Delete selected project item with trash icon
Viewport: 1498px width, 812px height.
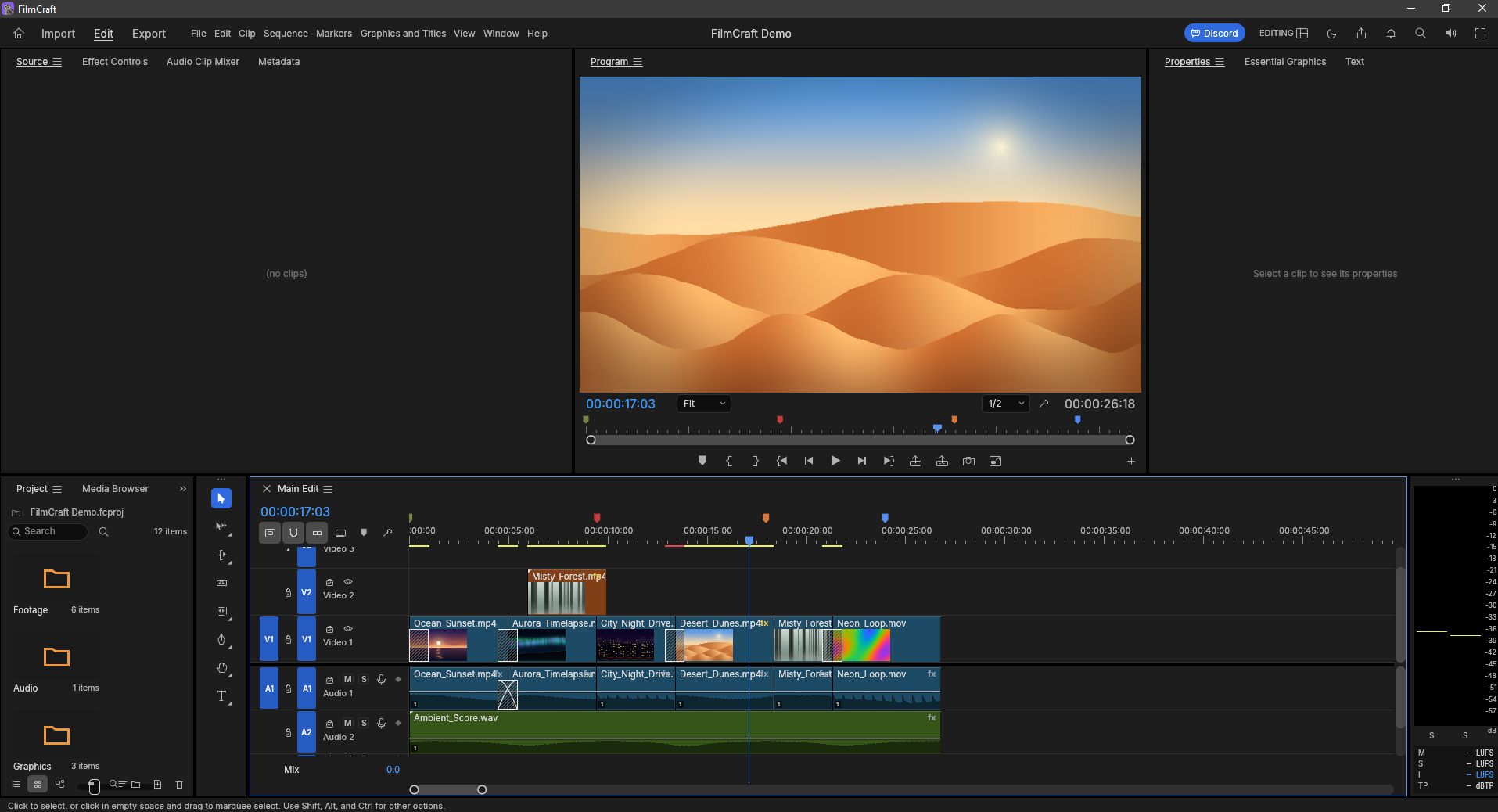click(179, 784)
